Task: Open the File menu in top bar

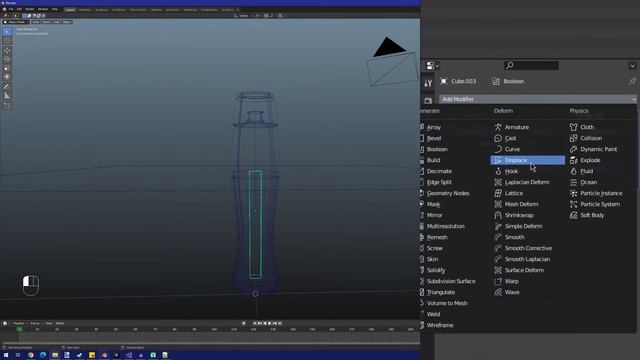Action: pos(11,9)
